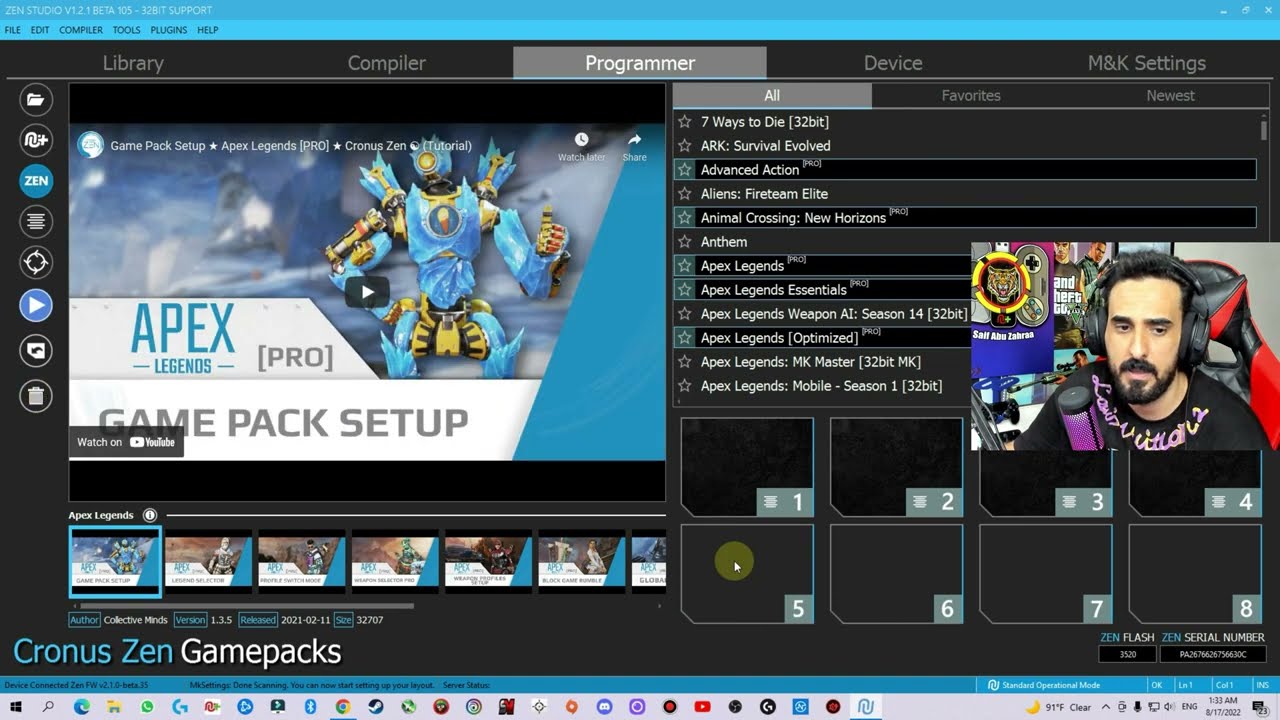Toggle favorite star for Advanced Action

(685, 170)
